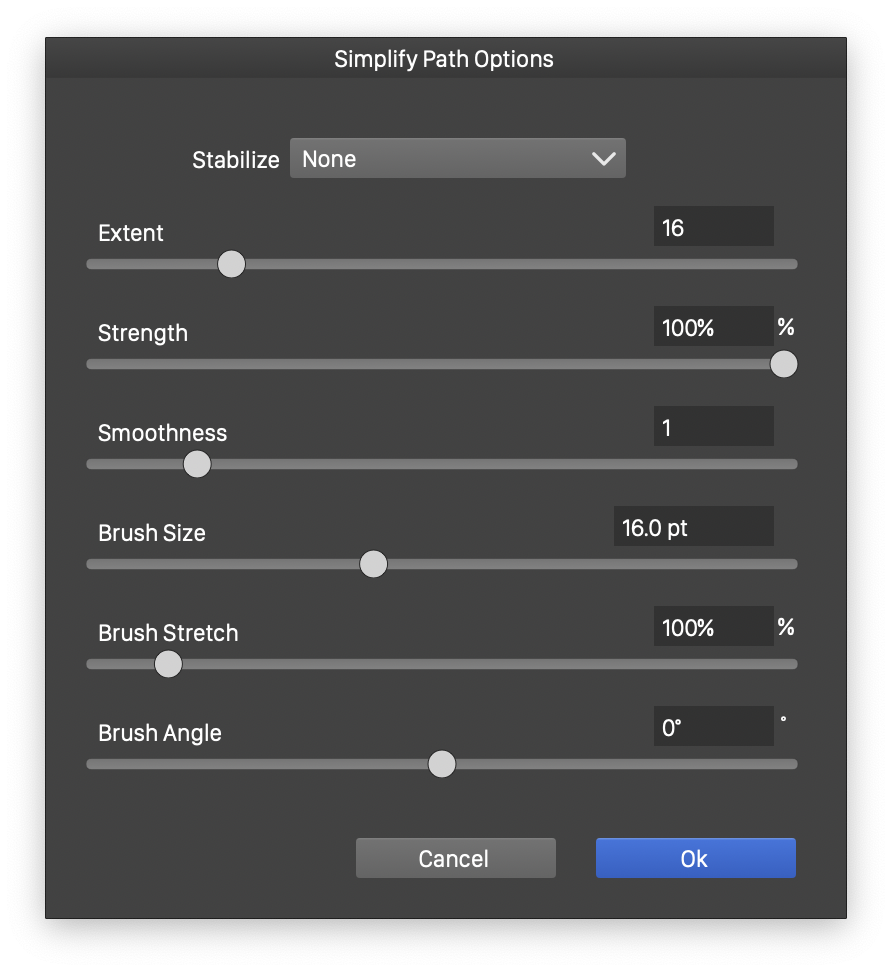Click the Stabilize dropdown chevron arrow
Screen dimensions: 892x972
(603, 159)
